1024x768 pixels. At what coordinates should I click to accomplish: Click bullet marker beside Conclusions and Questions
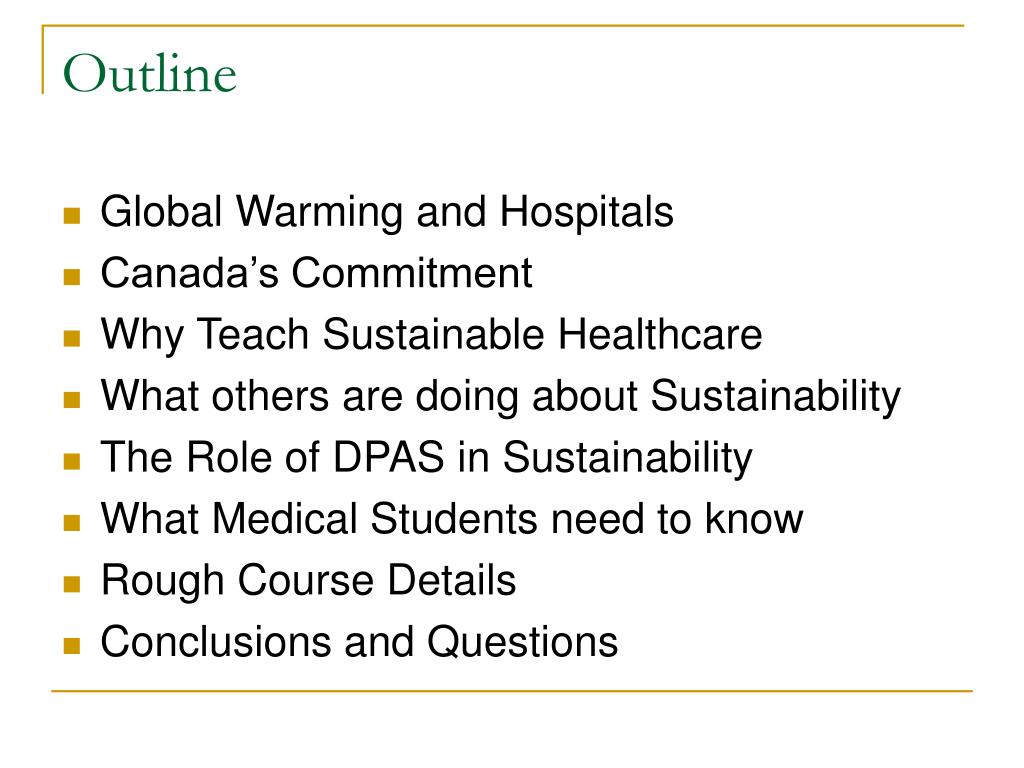click(x=72, y=646)
